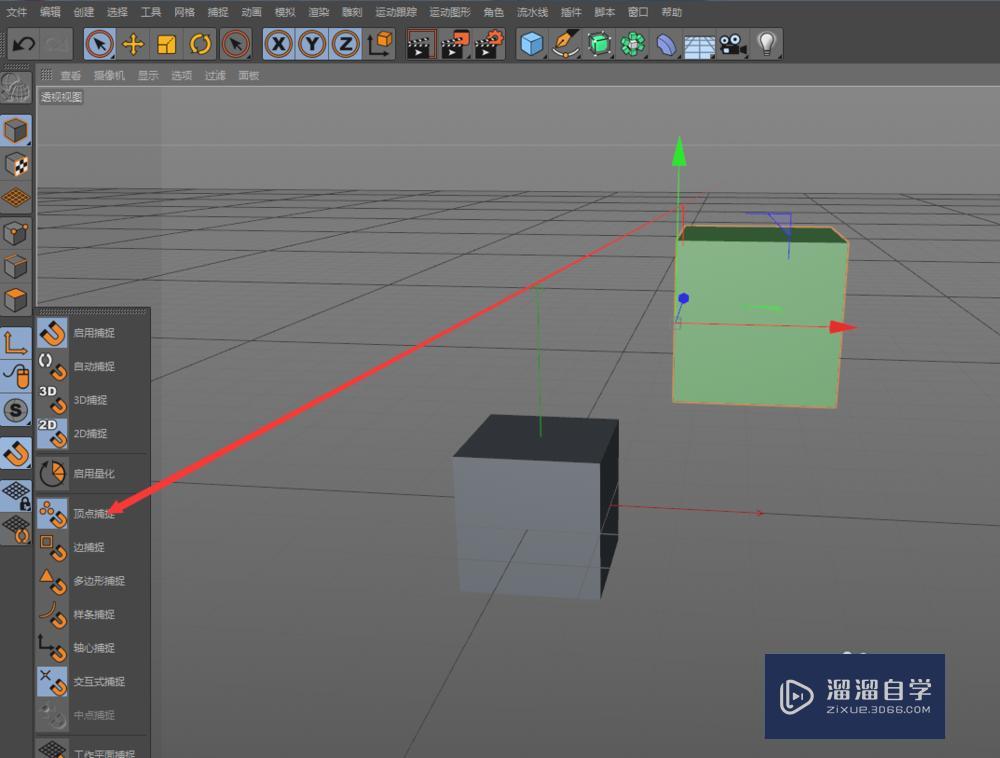
Task: Toggle 自动捕捉 option
Action: pyautogui.click(x=92, y=367)
